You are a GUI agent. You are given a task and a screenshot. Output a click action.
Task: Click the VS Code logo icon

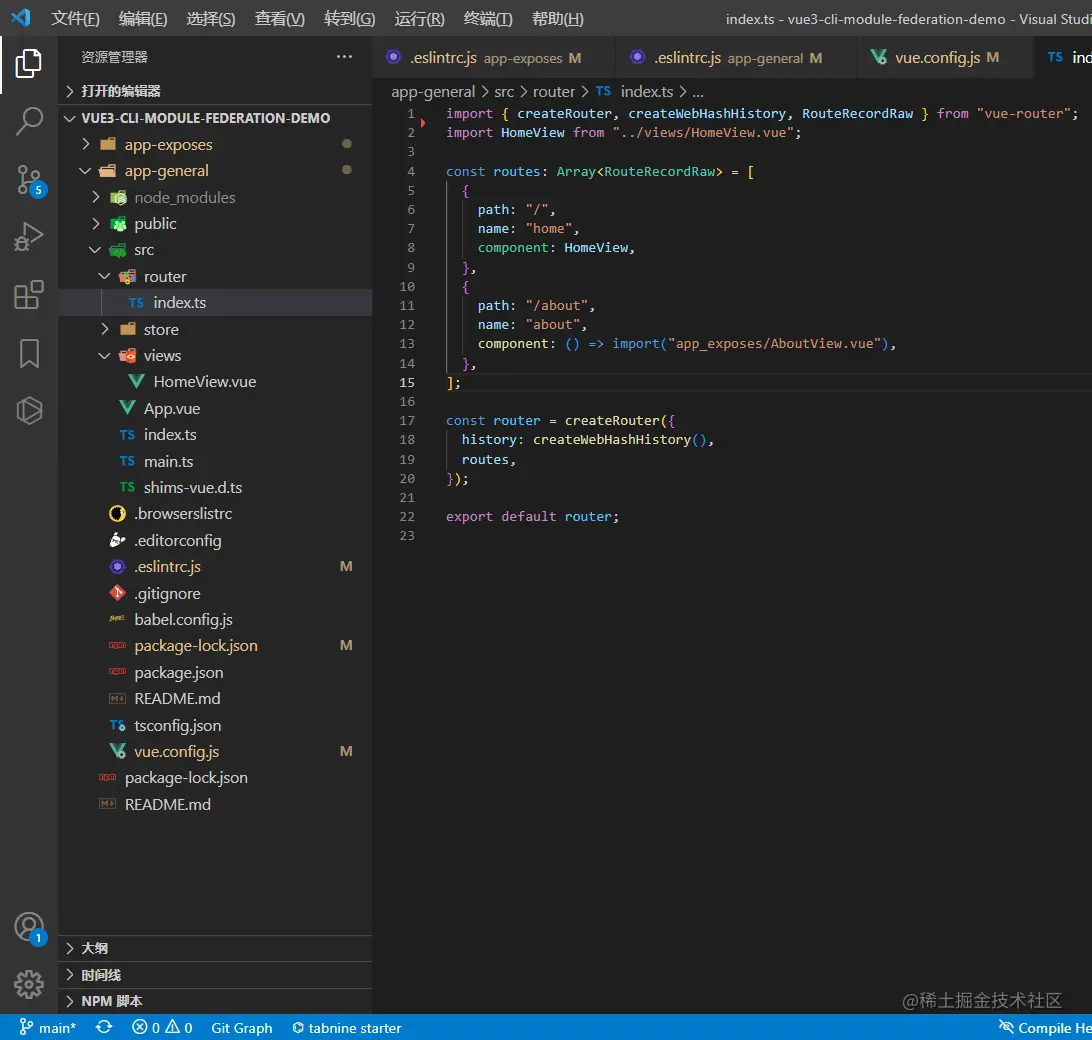[21, 17]
